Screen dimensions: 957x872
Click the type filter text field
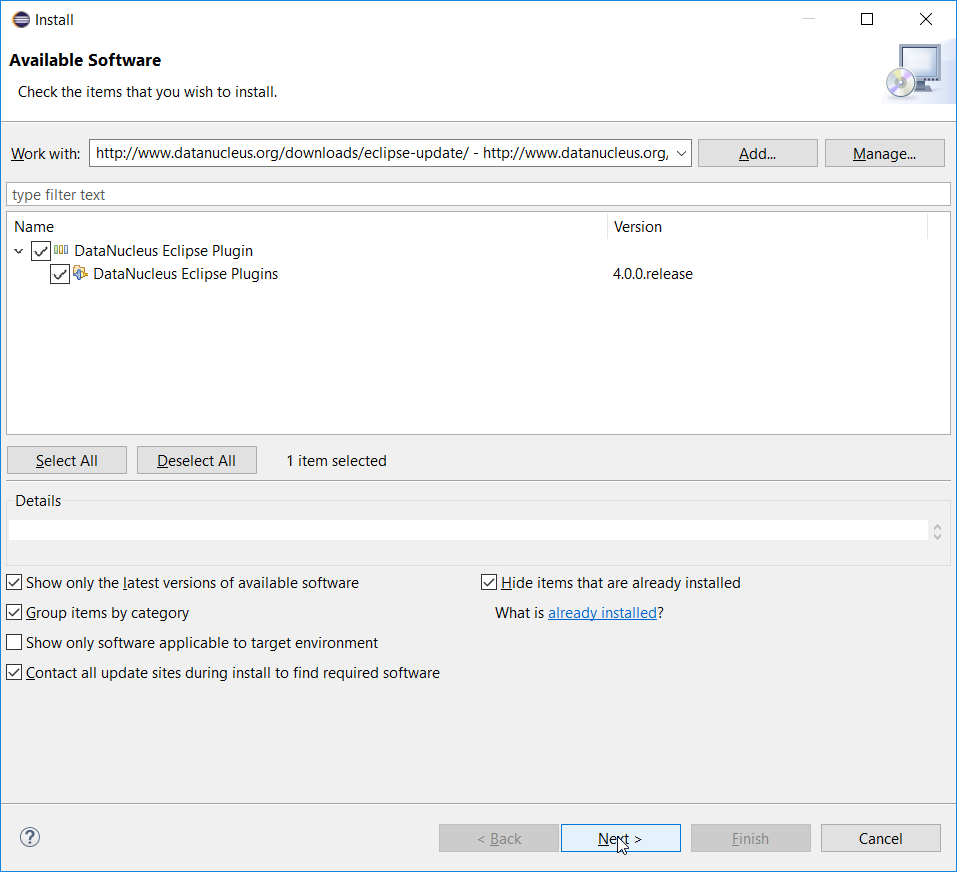coord(478,194)
